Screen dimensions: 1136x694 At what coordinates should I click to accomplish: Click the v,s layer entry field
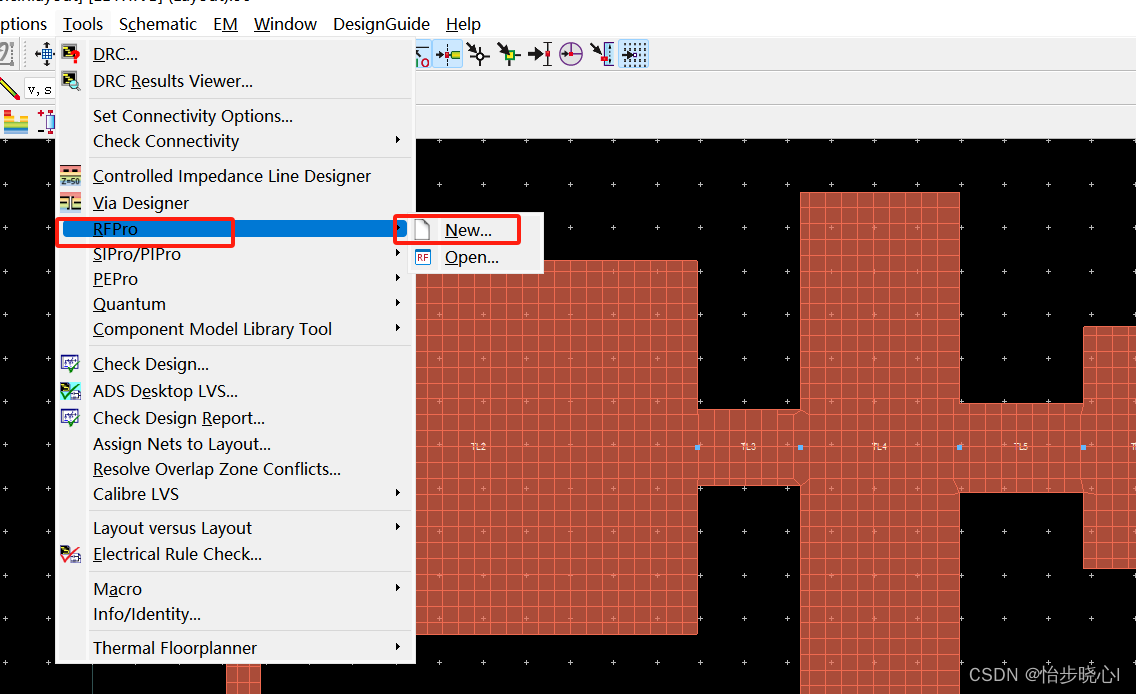coord(40,89)
